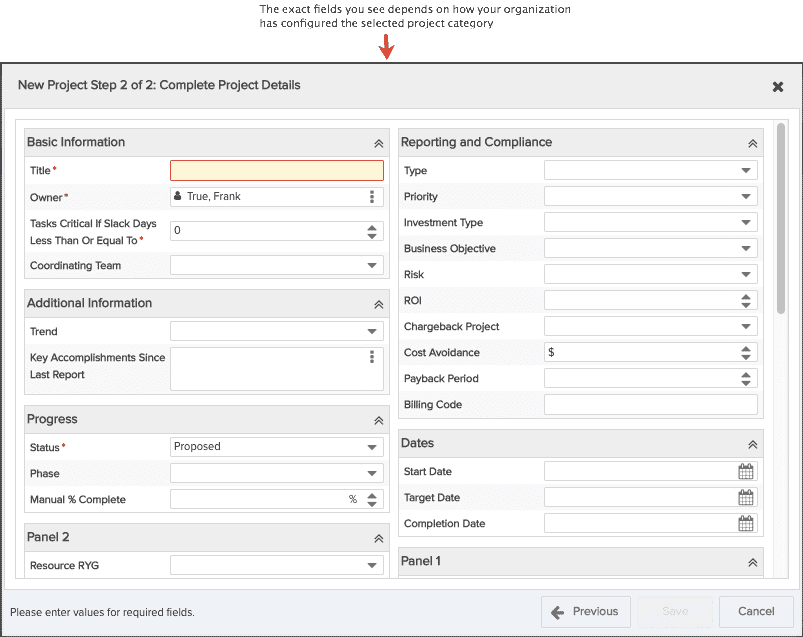
Task: Click into the Billing Code field
Action: [650, 405]
